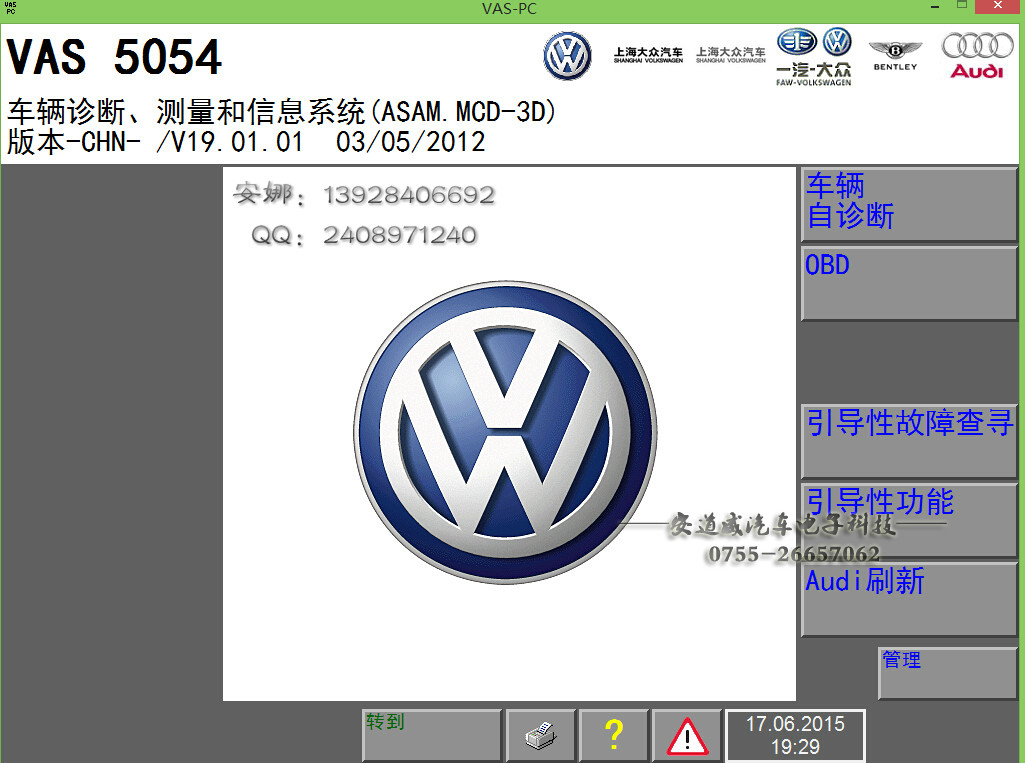Click the VAS-PC title bar app icon
Screen dimensions: 1025x763
click(x=10, y=8)
